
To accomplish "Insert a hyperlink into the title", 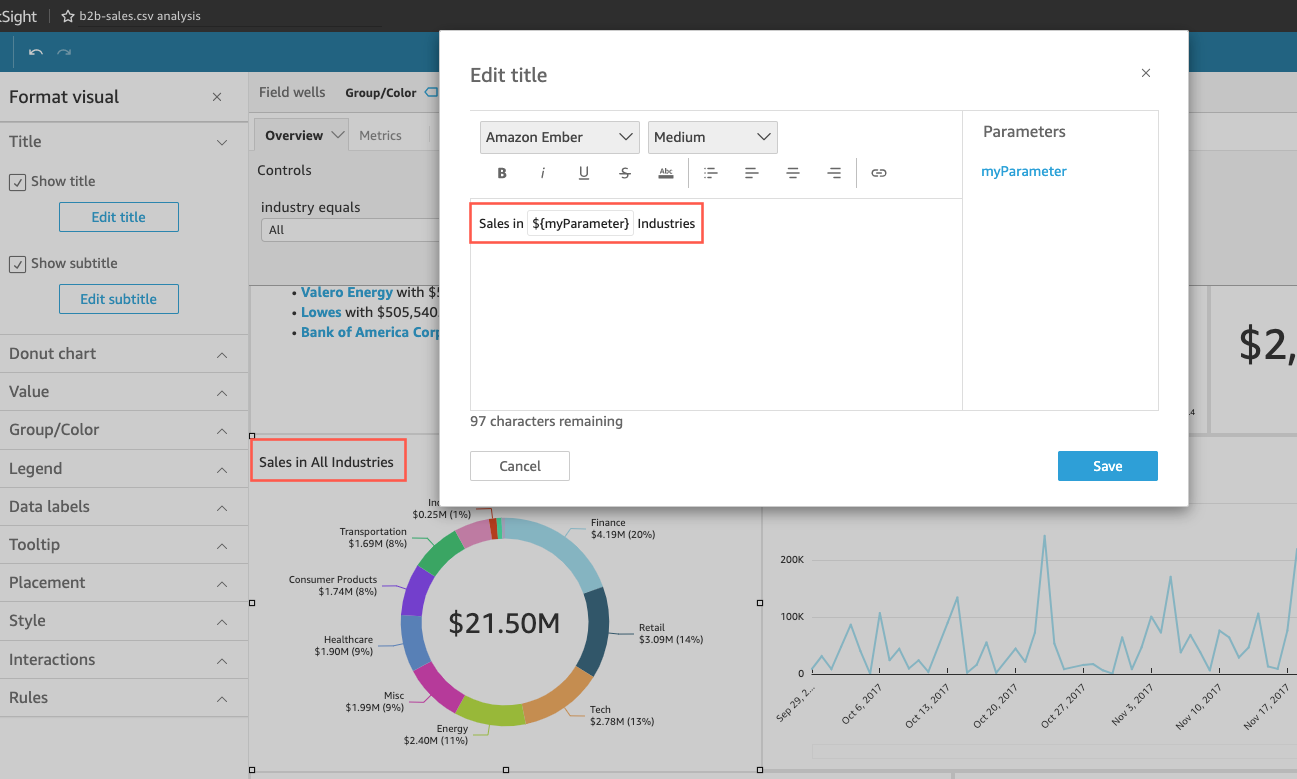I will click(x=879, y=173).
